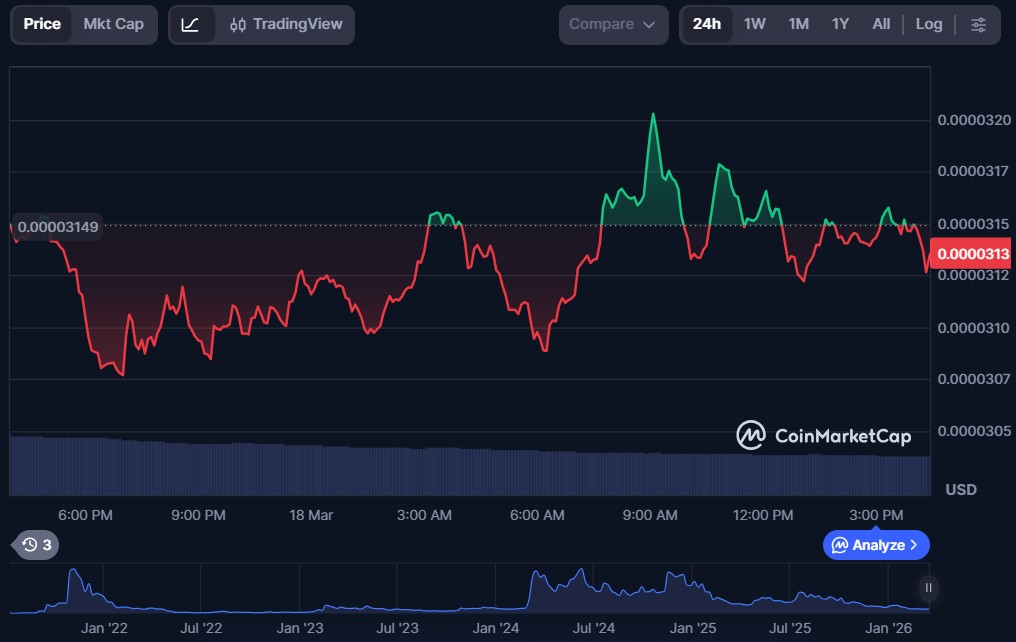Click the CoinMarketCap watermark logo

(824, 435)
